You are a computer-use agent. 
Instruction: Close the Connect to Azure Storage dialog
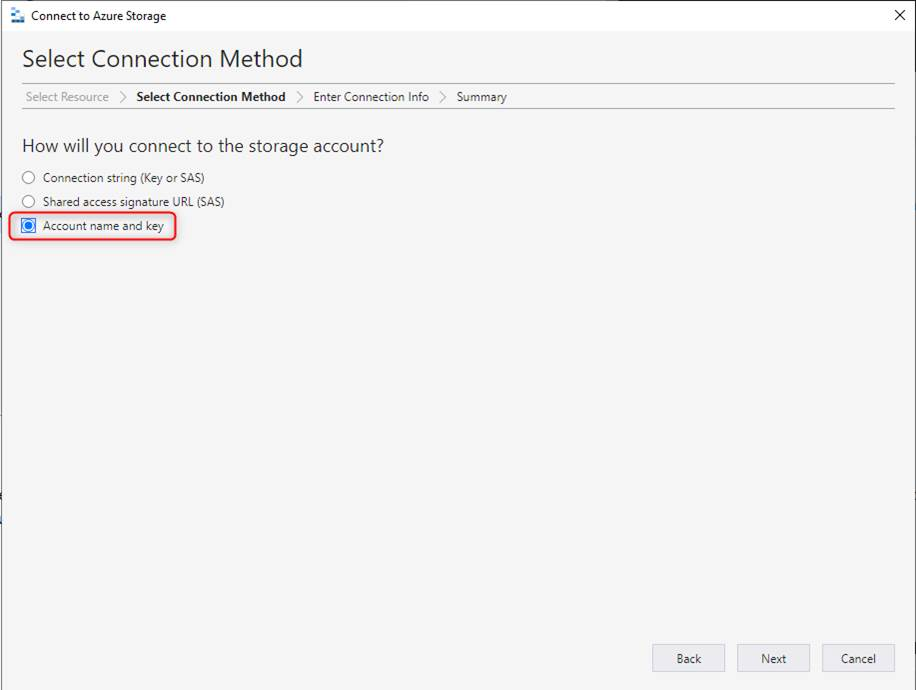898,15
